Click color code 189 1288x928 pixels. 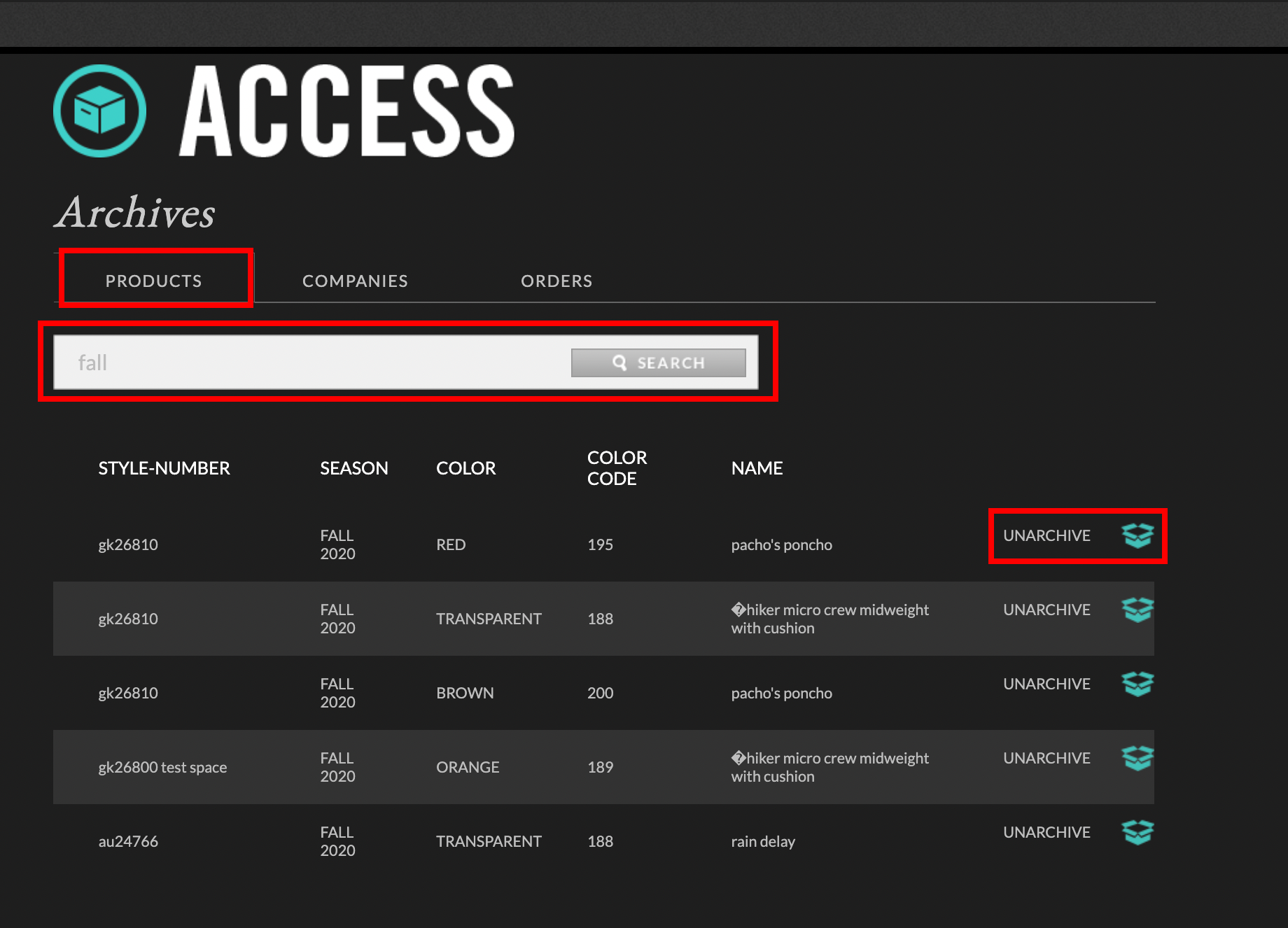[x=600, y=767]
